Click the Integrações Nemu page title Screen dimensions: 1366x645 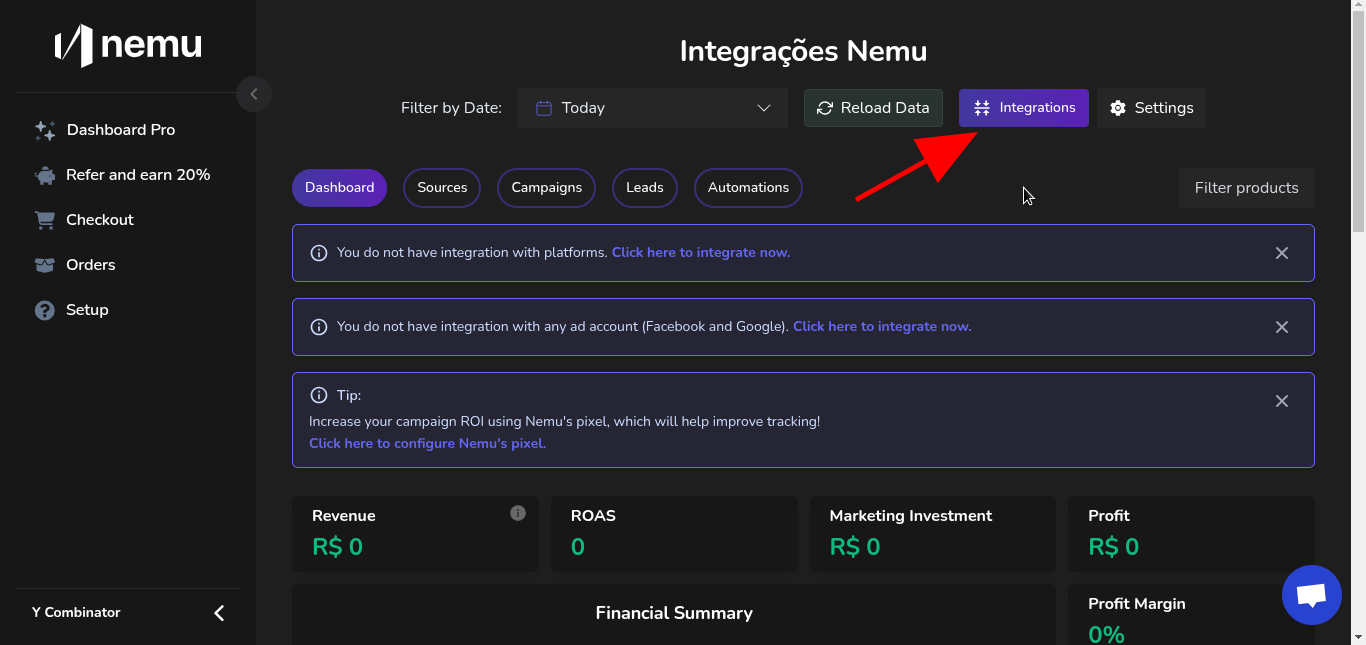coord(803,51)
